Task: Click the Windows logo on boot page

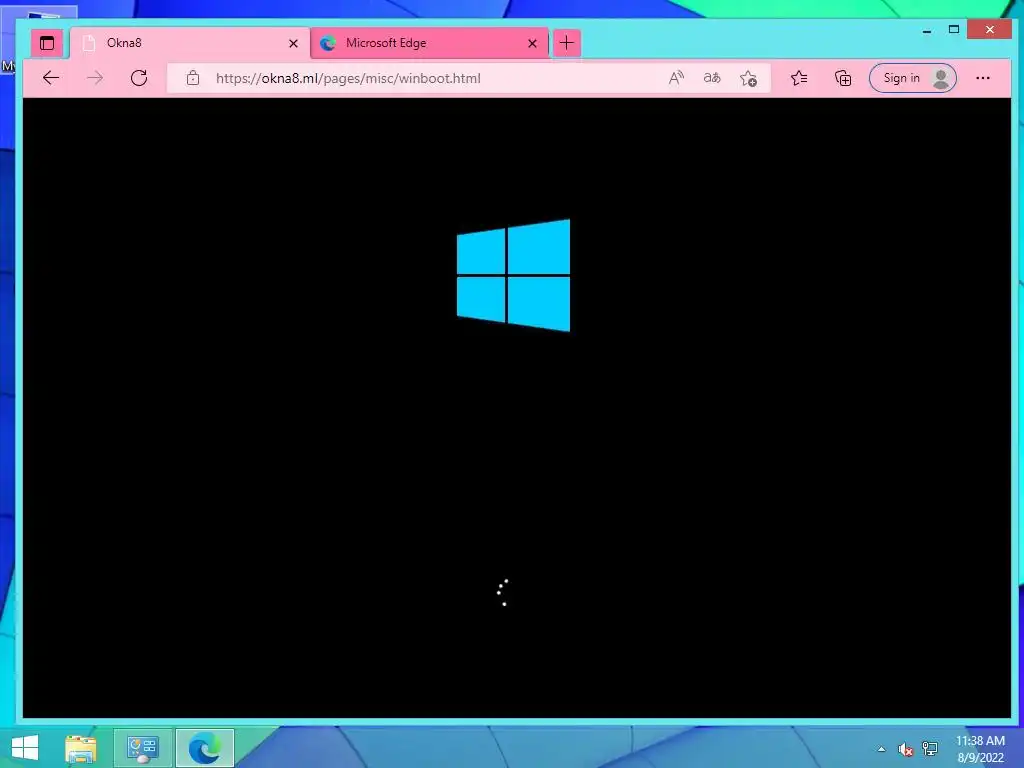Action: tap(513, 275)
